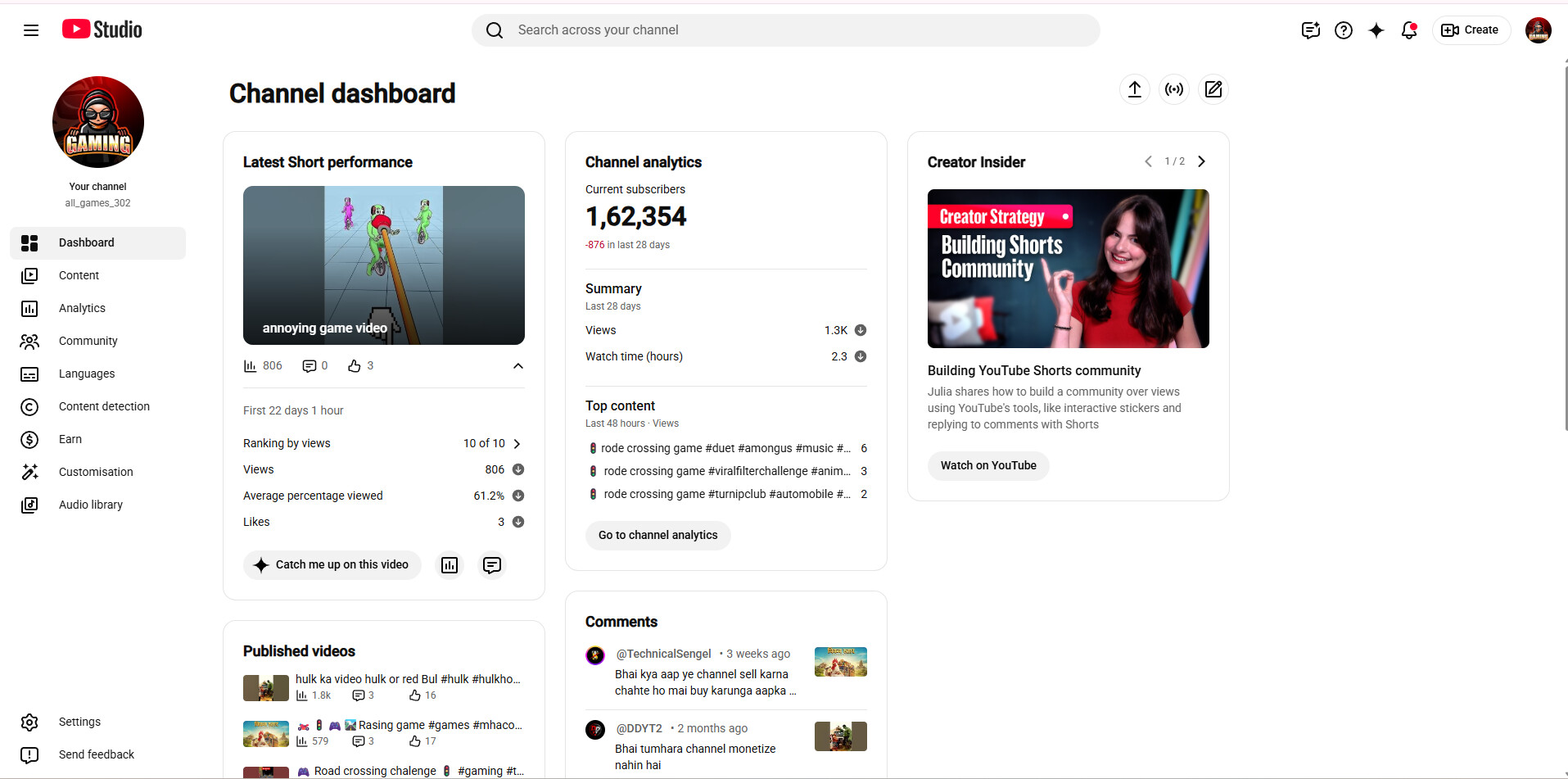Open the send feedback icon in header

[x=1311, y=30]
